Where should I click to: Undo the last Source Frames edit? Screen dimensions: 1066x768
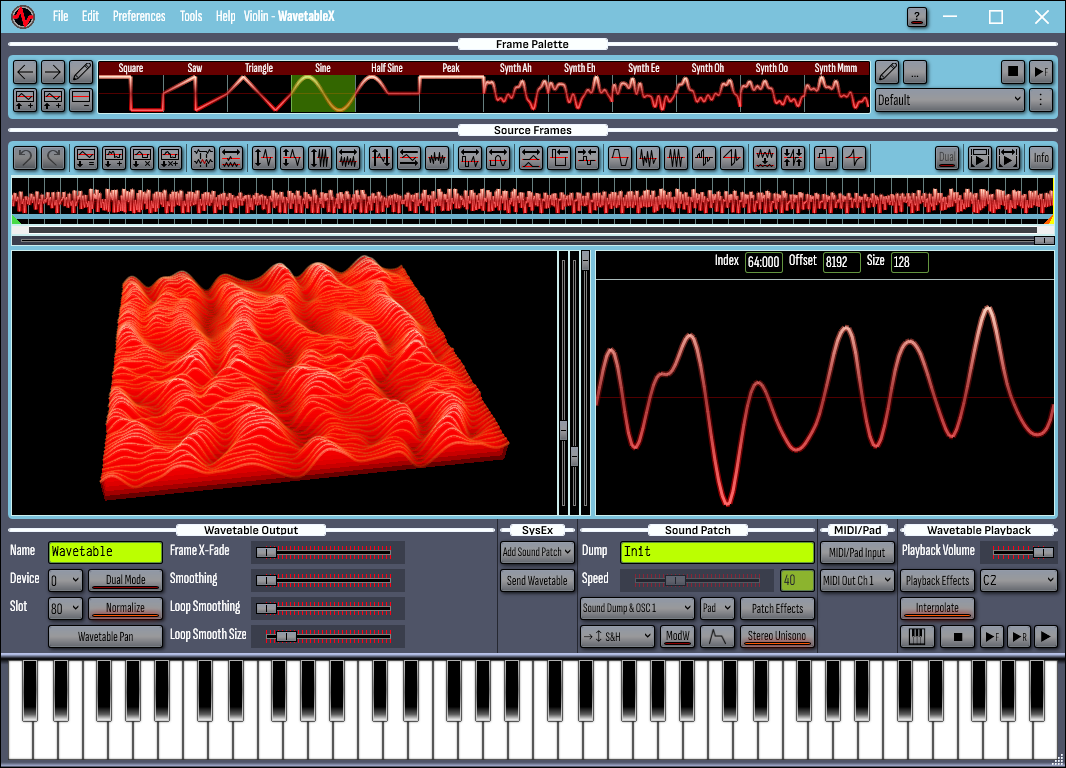tap(25, 158)
